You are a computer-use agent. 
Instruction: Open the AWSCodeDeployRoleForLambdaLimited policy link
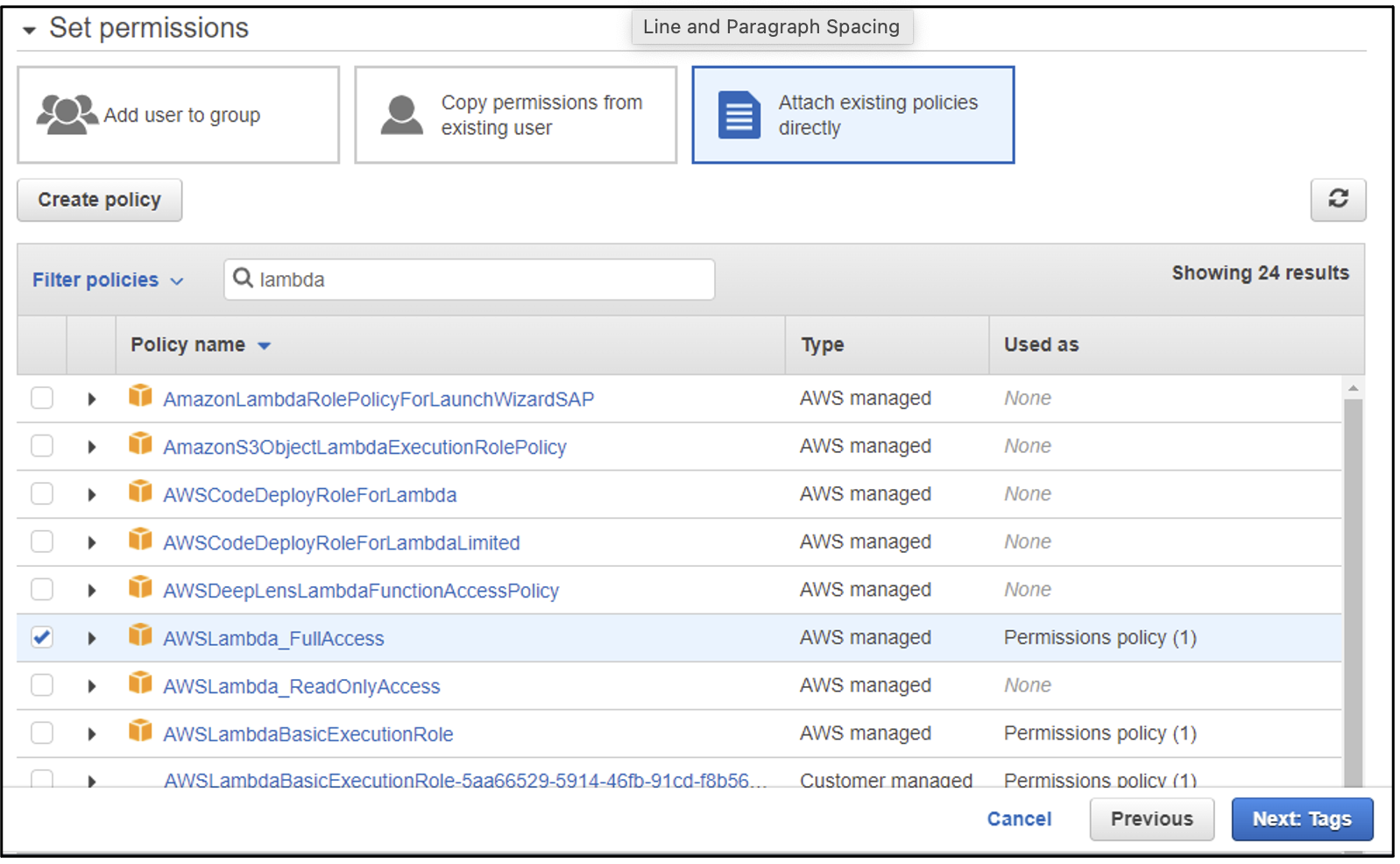pos(342,542)
